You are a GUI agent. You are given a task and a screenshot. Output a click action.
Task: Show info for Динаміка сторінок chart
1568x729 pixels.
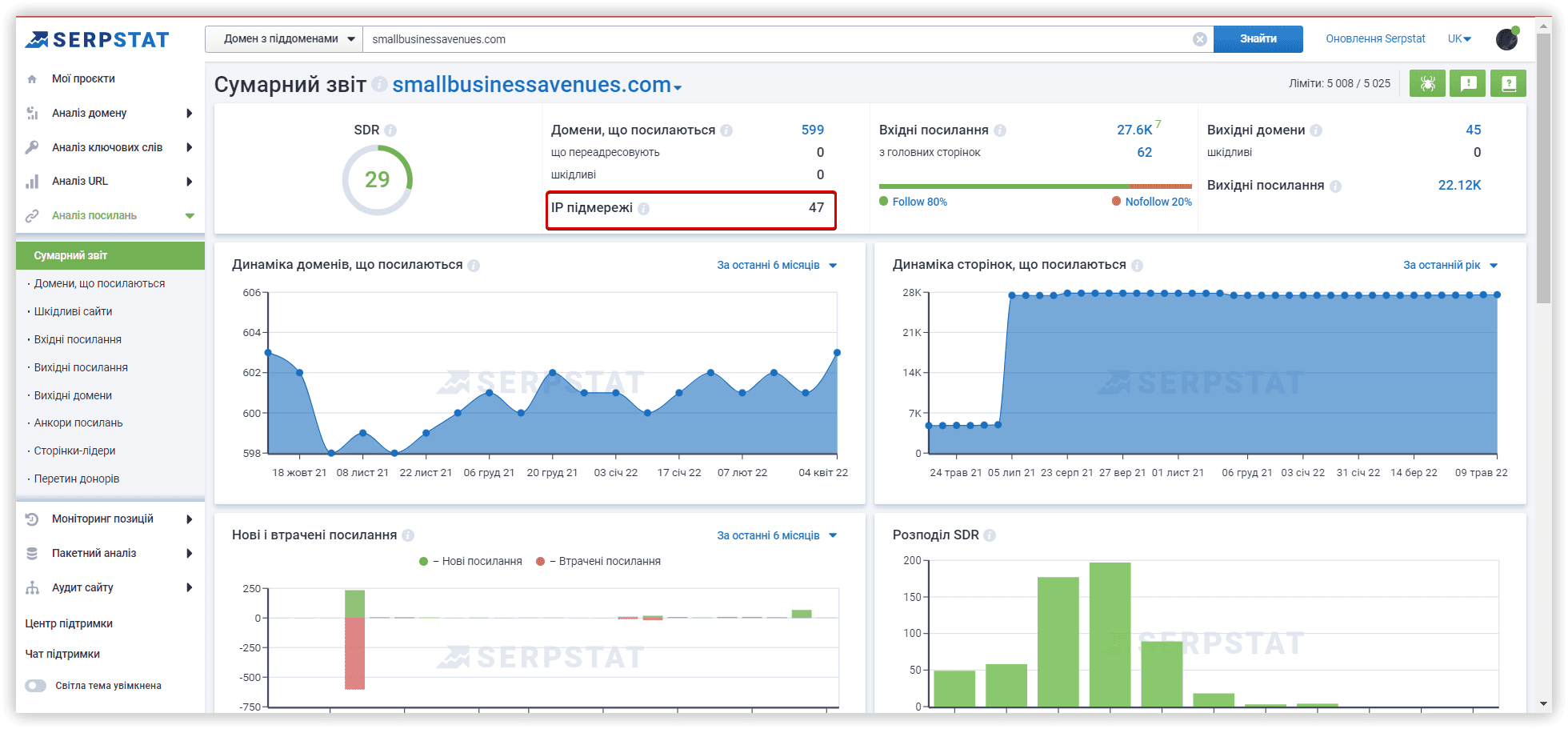click(x=1138, y=266)
